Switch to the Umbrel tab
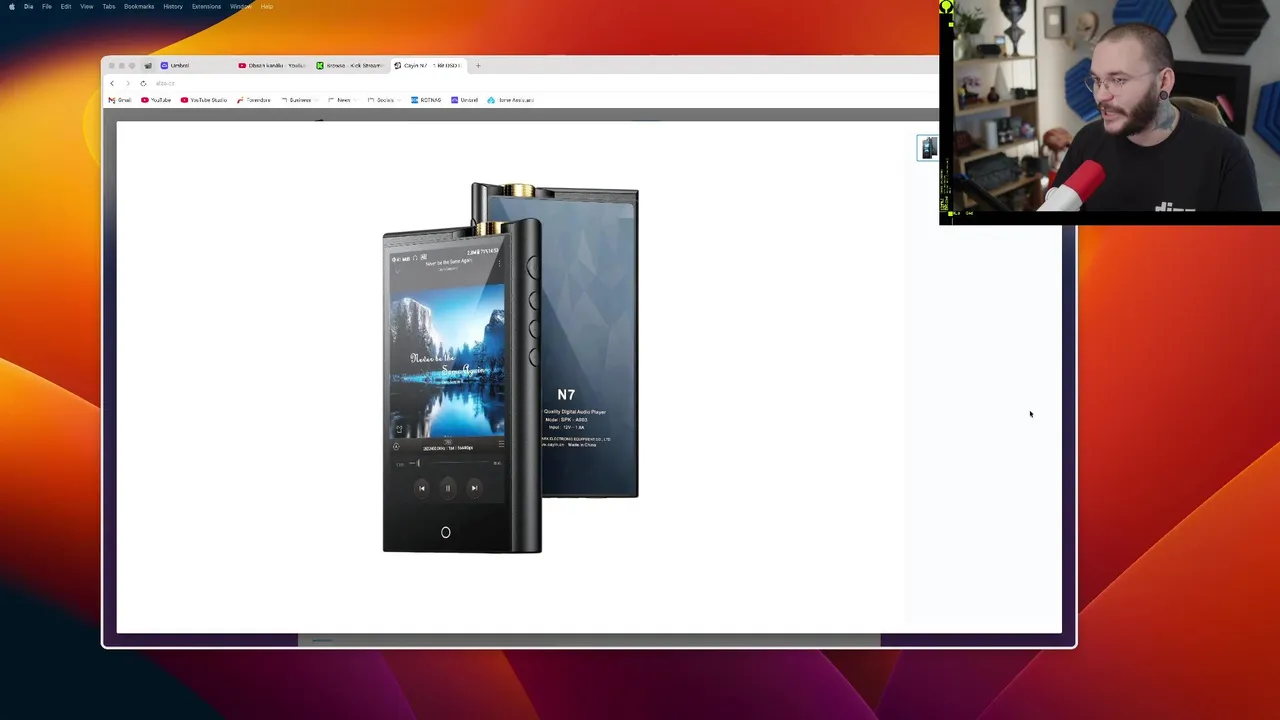Image resolution: width=1280 pixels, height=720 pixels. click(x=194, y=65)
